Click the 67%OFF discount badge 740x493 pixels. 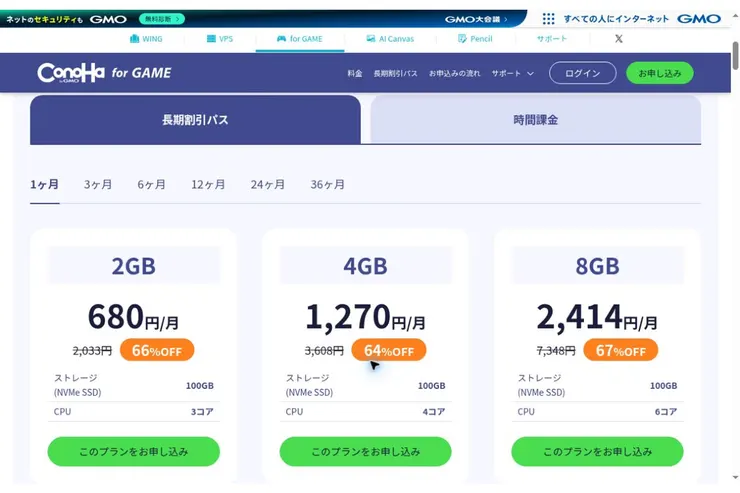click(x=621, y=351)
